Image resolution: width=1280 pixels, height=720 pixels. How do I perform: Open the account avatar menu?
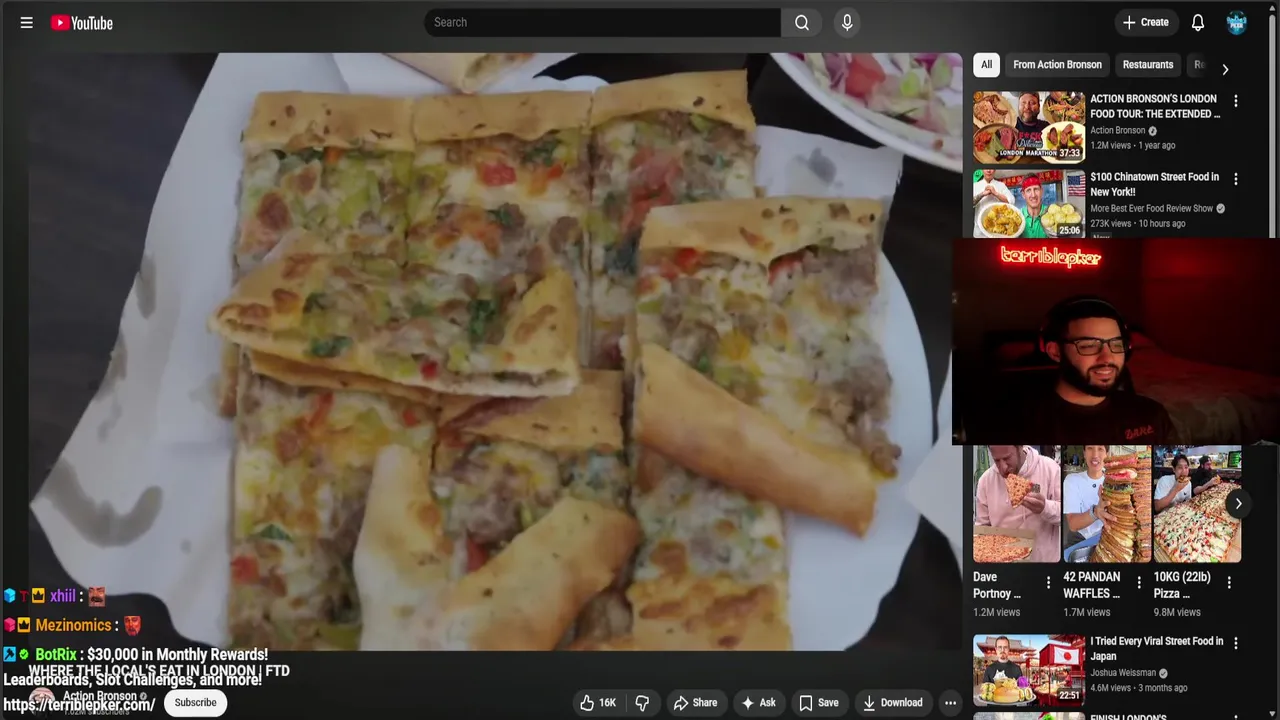point(1237,22)
